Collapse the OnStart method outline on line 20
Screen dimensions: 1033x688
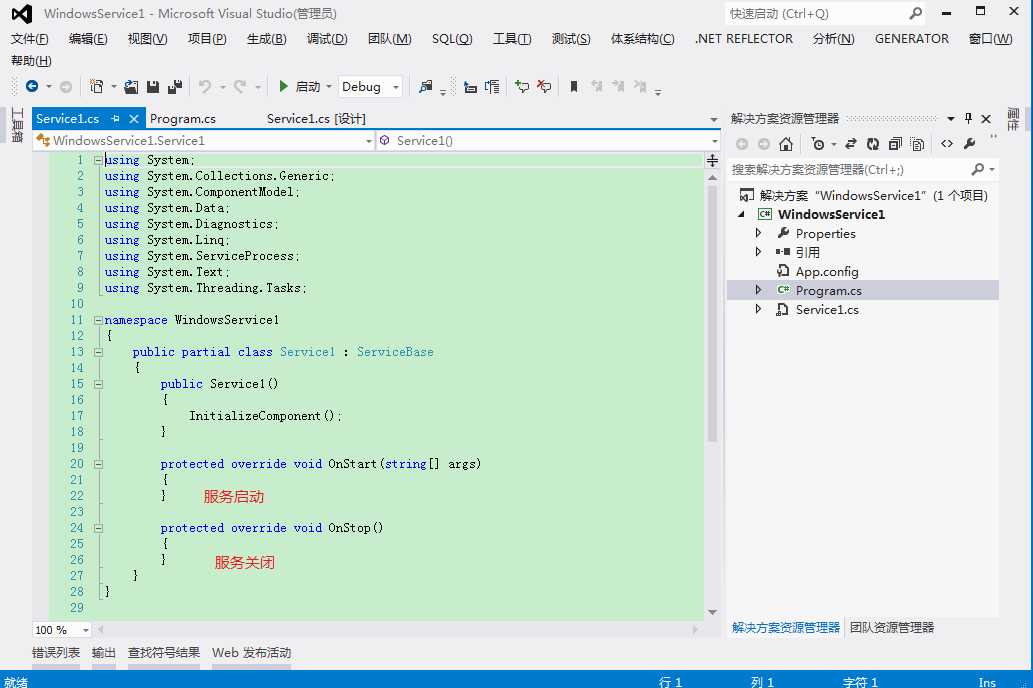pos(98,464)
